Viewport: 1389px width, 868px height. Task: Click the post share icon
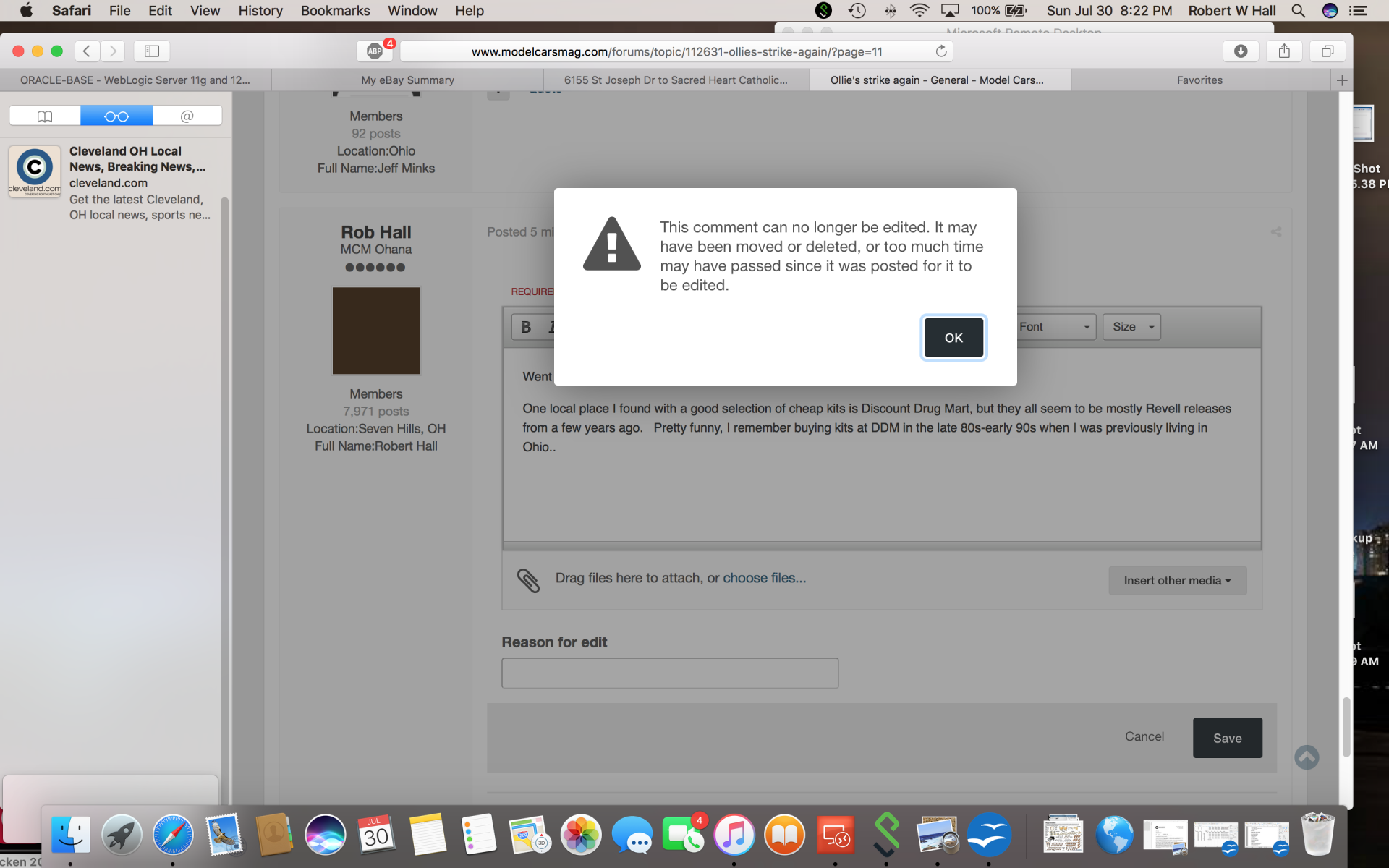click(1276, 231)
